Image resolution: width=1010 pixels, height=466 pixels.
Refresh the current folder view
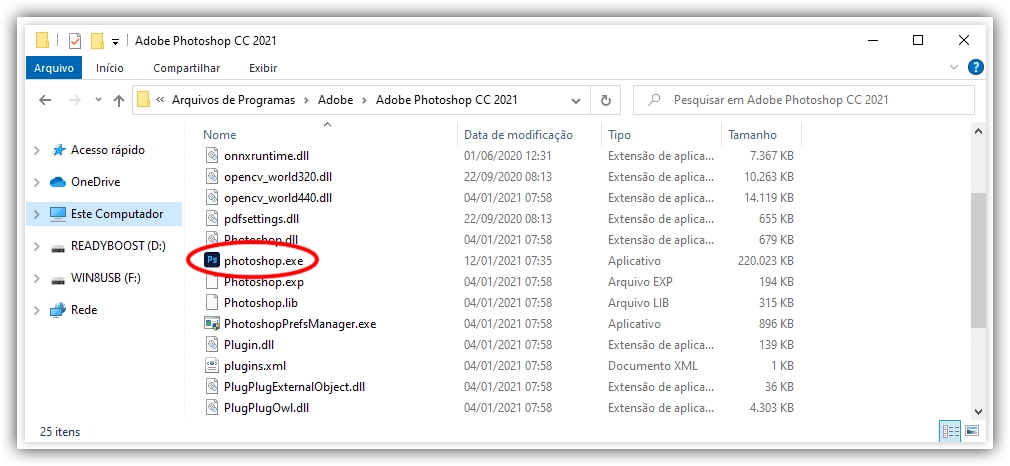605,100
